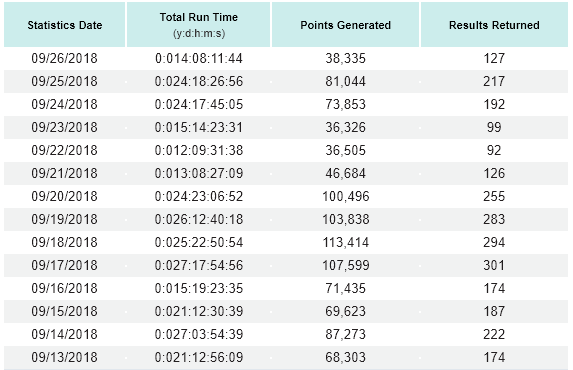Viewport: 573px width, 370px height.
Task: Click results value 126
Action: point(494,174)
